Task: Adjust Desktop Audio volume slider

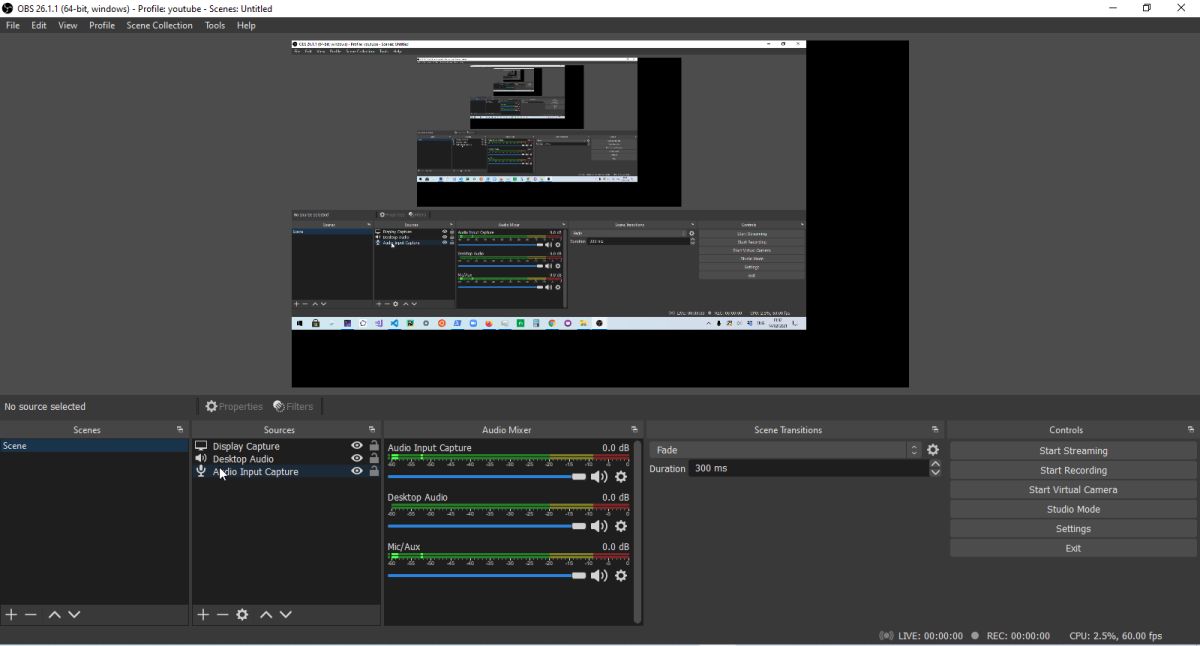Action: [486, 526]
